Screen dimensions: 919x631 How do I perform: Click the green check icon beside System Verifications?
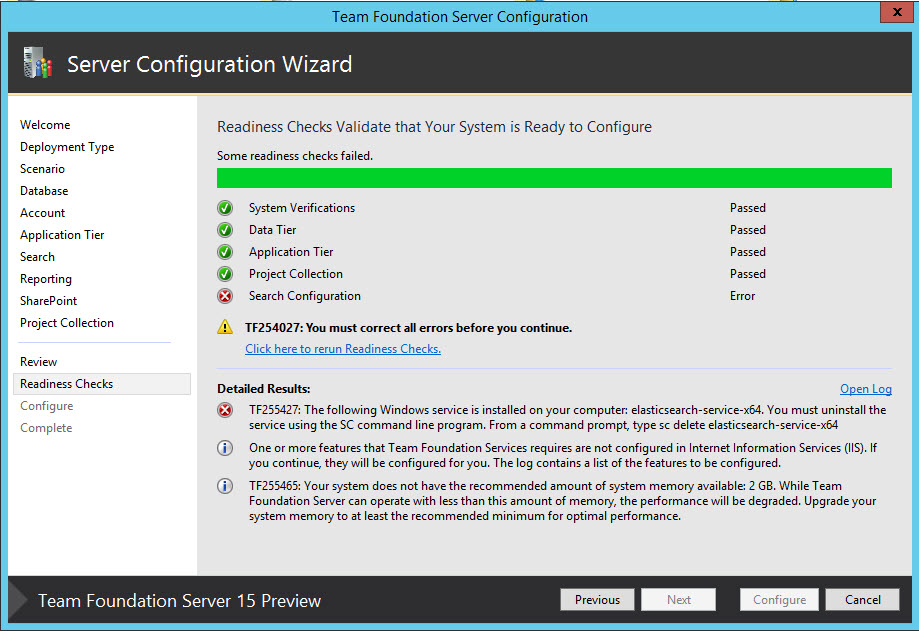point(225,208)
